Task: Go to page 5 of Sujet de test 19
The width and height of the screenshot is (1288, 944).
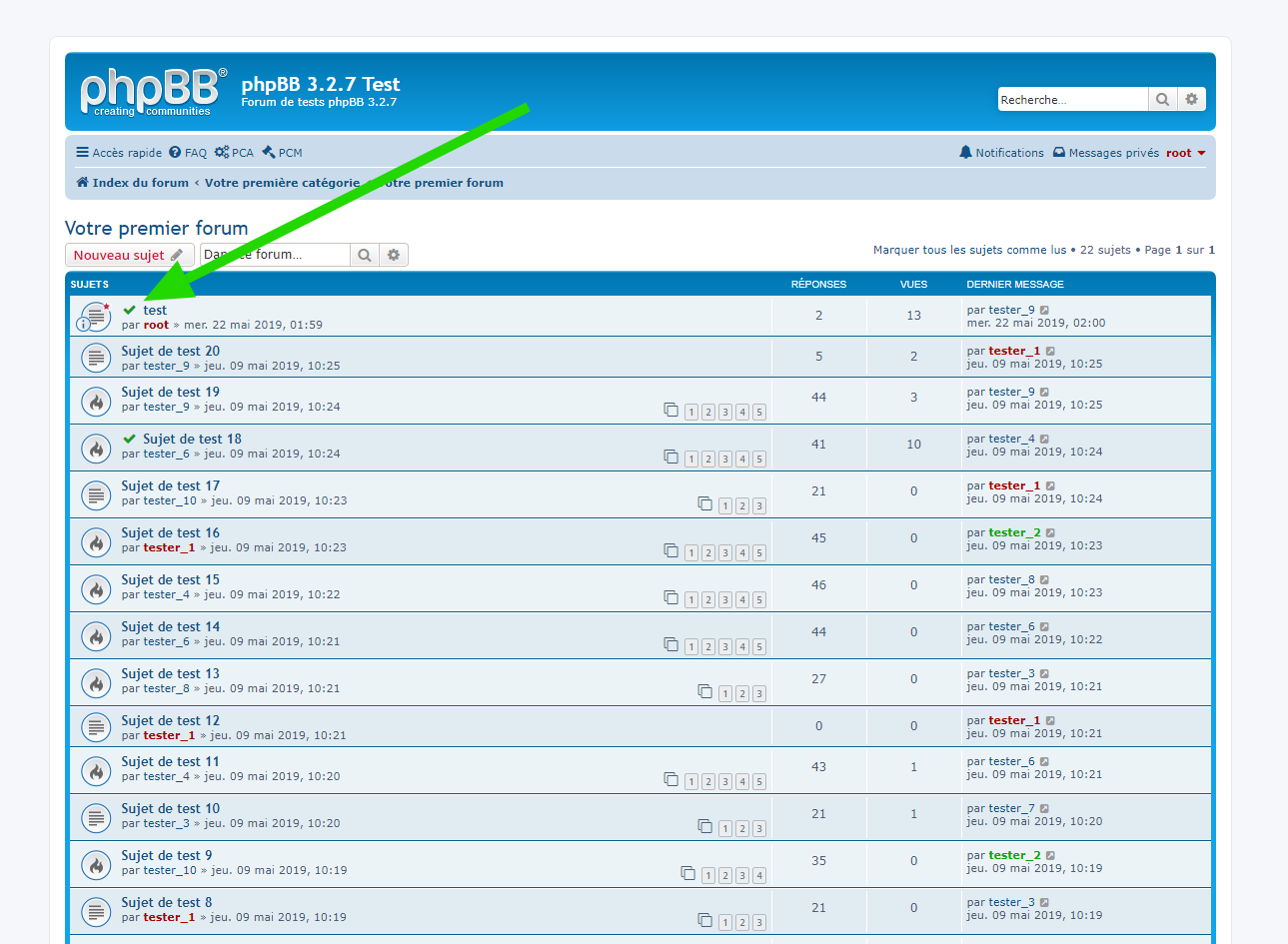Action: [x=759, y=413]
